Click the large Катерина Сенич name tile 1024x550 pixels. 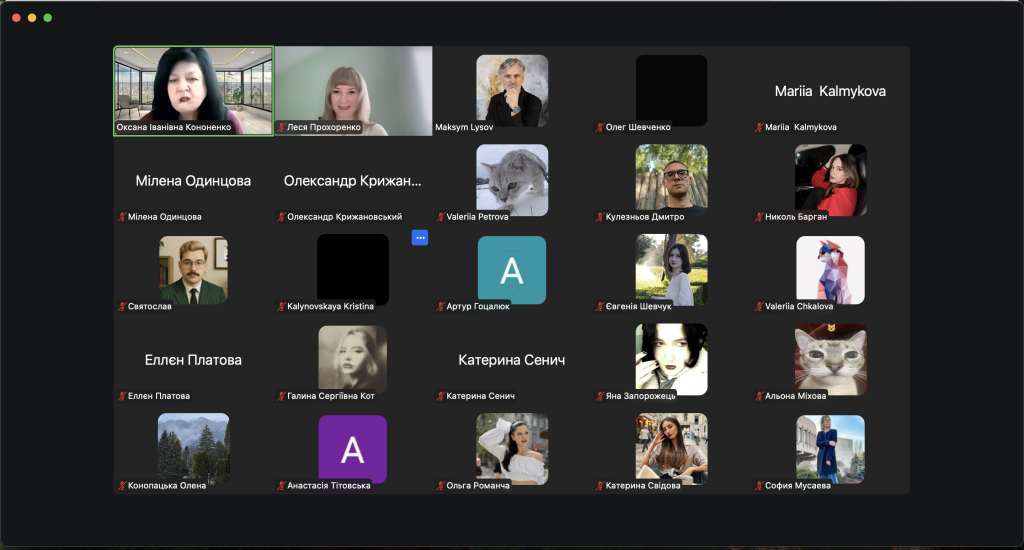point(512,360)
